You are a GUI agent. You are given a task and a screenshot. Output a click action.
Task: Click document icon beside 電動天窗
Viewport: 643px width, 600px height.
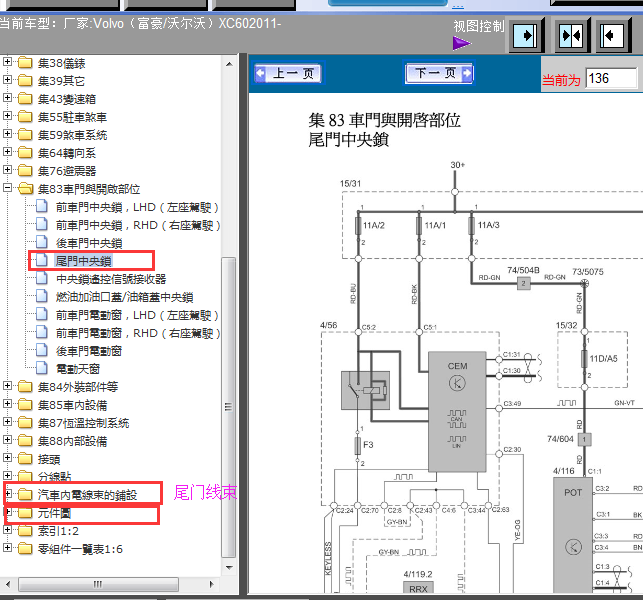coord(41,368)
